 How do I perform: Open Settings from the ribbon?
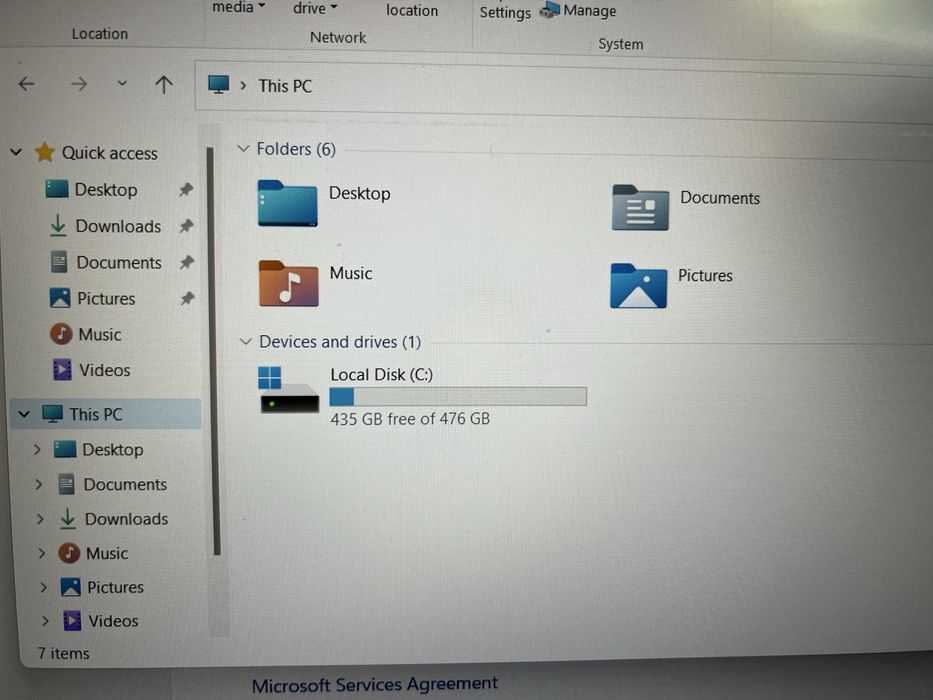click(x=505, y=12)
